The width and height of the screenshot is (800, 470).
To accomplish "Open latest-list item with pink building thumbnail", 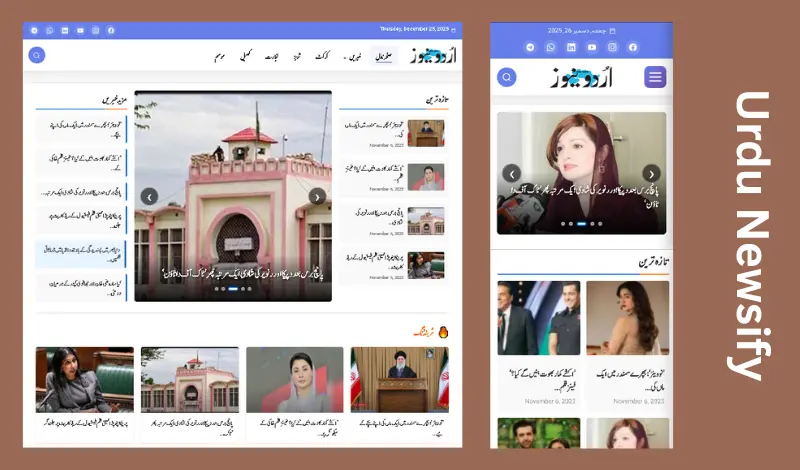I will coord(393,221).
